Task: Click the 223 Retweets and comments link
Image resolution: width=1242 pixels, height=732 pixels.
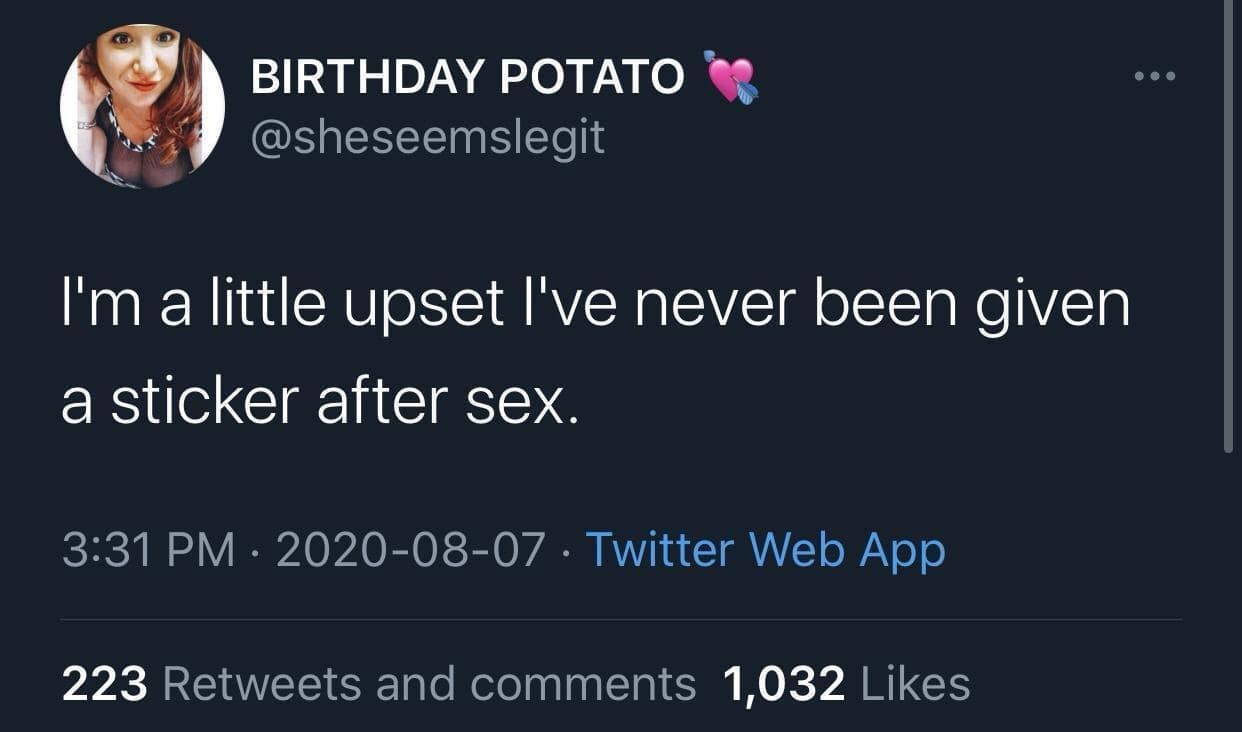Action: click(x=380, y=684)
